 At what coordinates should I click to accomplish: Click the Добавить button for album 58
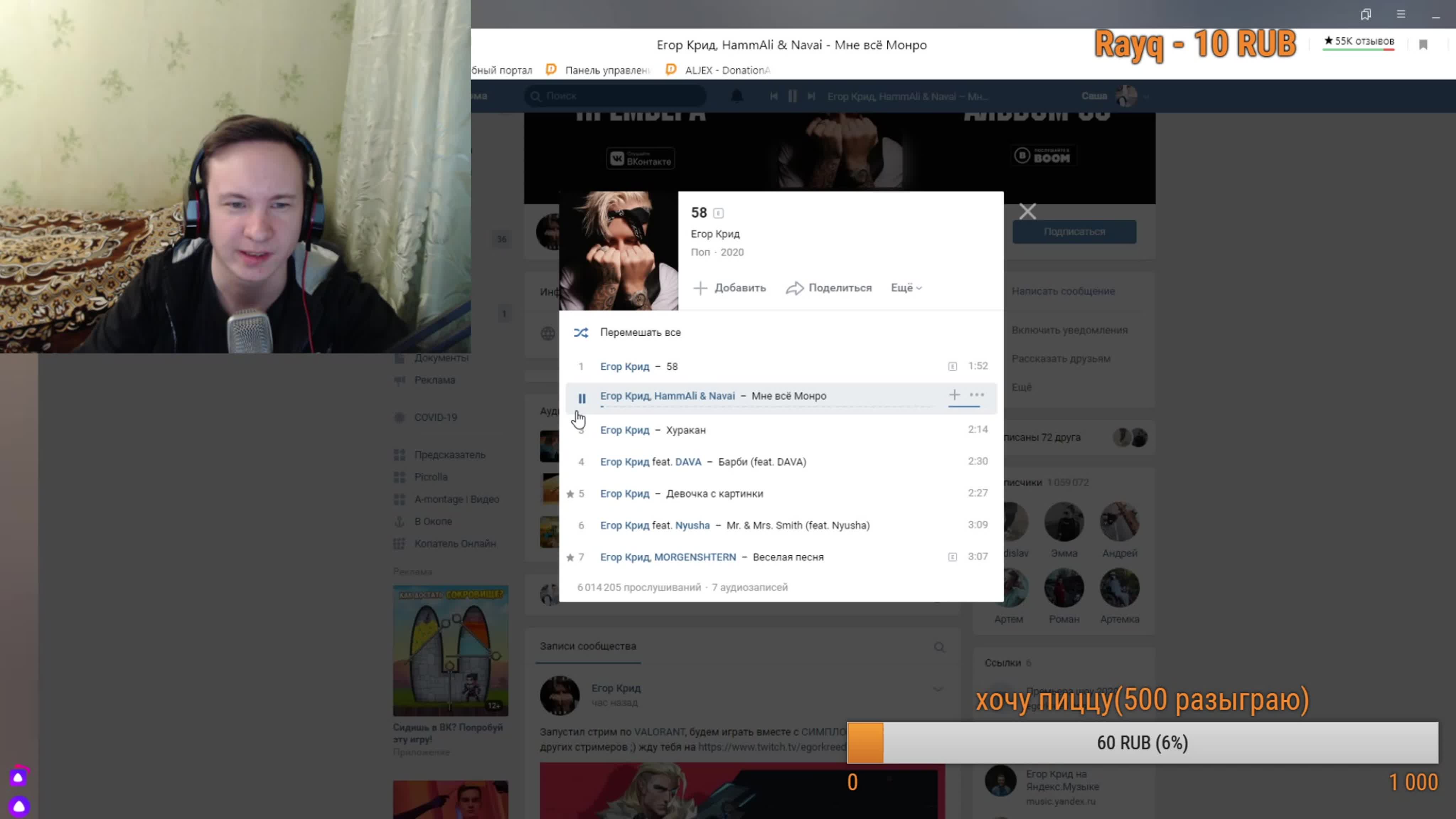pyautogui.click(x=729, y=288)
